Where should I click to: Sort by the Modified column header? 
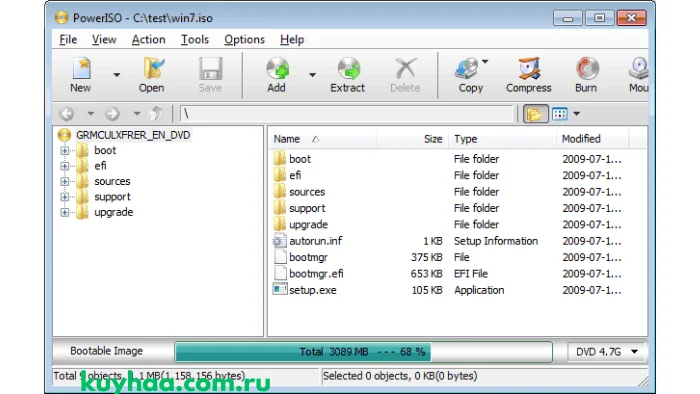pyautogui.click(x=593, y=139)
